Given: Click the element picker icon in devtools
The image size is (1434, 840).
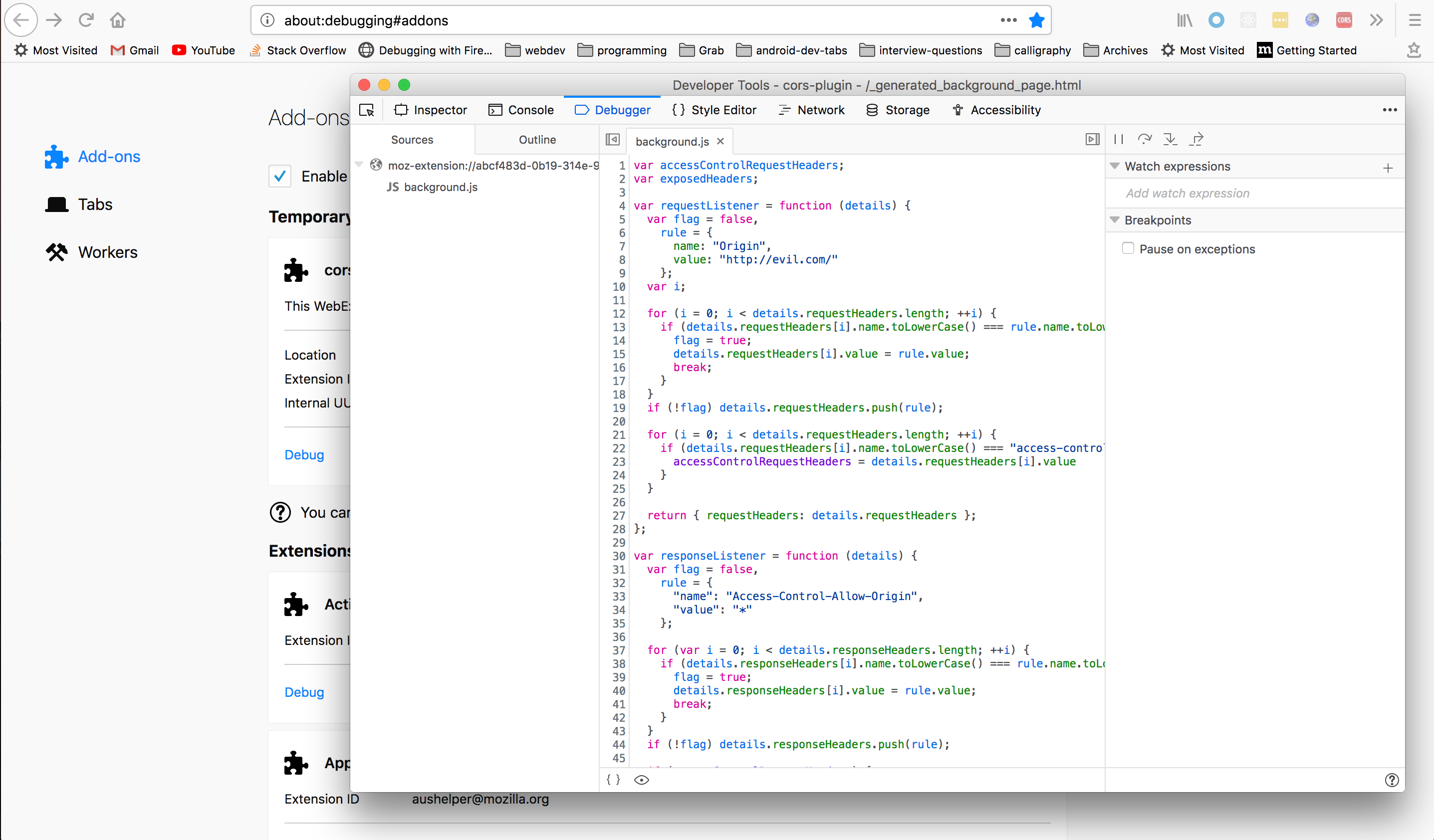Looking at the screenshot, I should click(367, 110).
